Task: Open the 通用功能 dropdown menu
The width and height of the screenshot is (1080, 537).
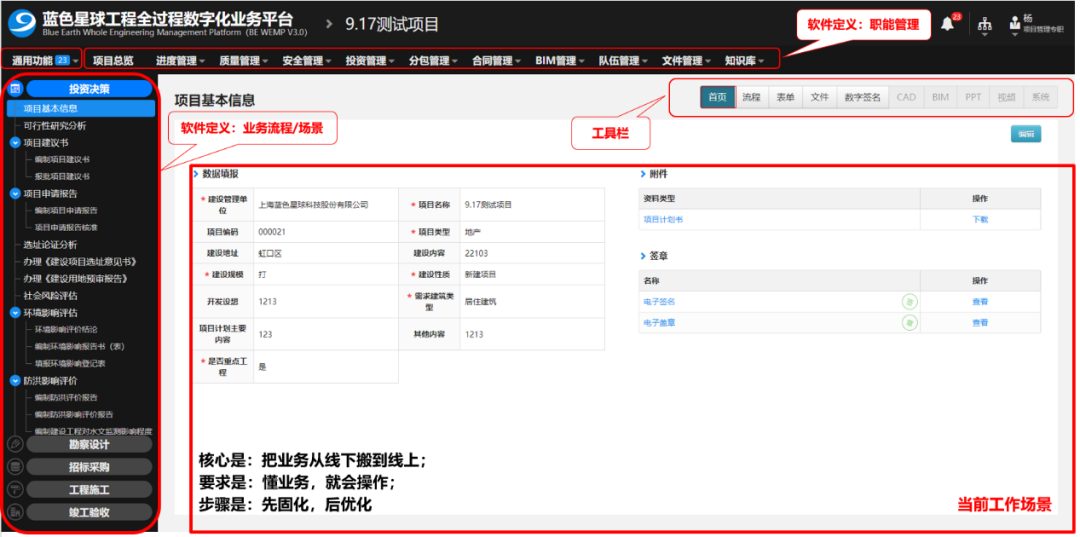Action: click(43, 61)
